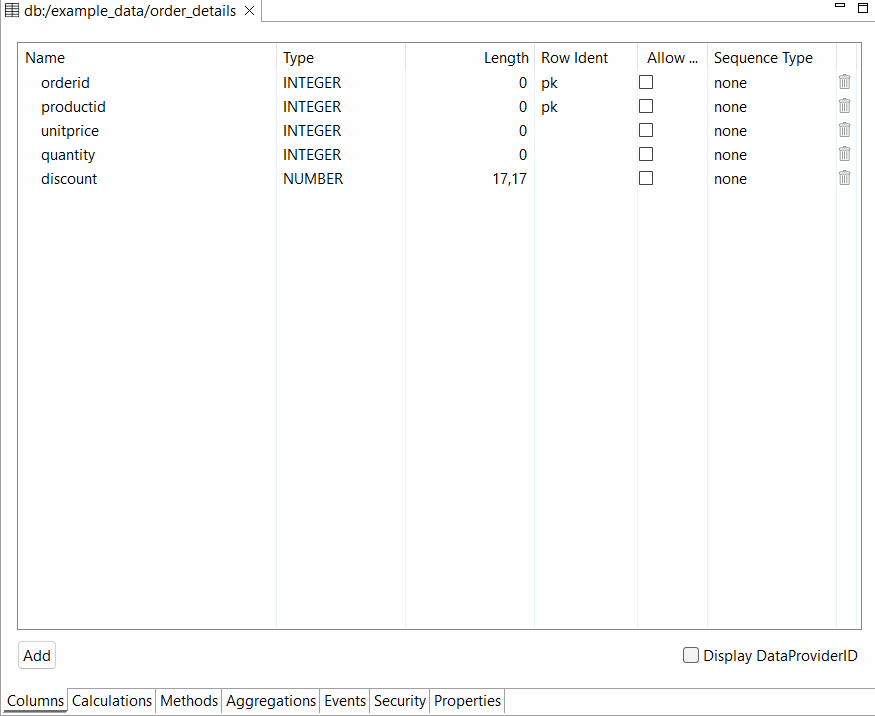Remove unitprice column via trash icon
Image resolution: width=875 pixels, height=716 pixels.
(x=844, y=130)
